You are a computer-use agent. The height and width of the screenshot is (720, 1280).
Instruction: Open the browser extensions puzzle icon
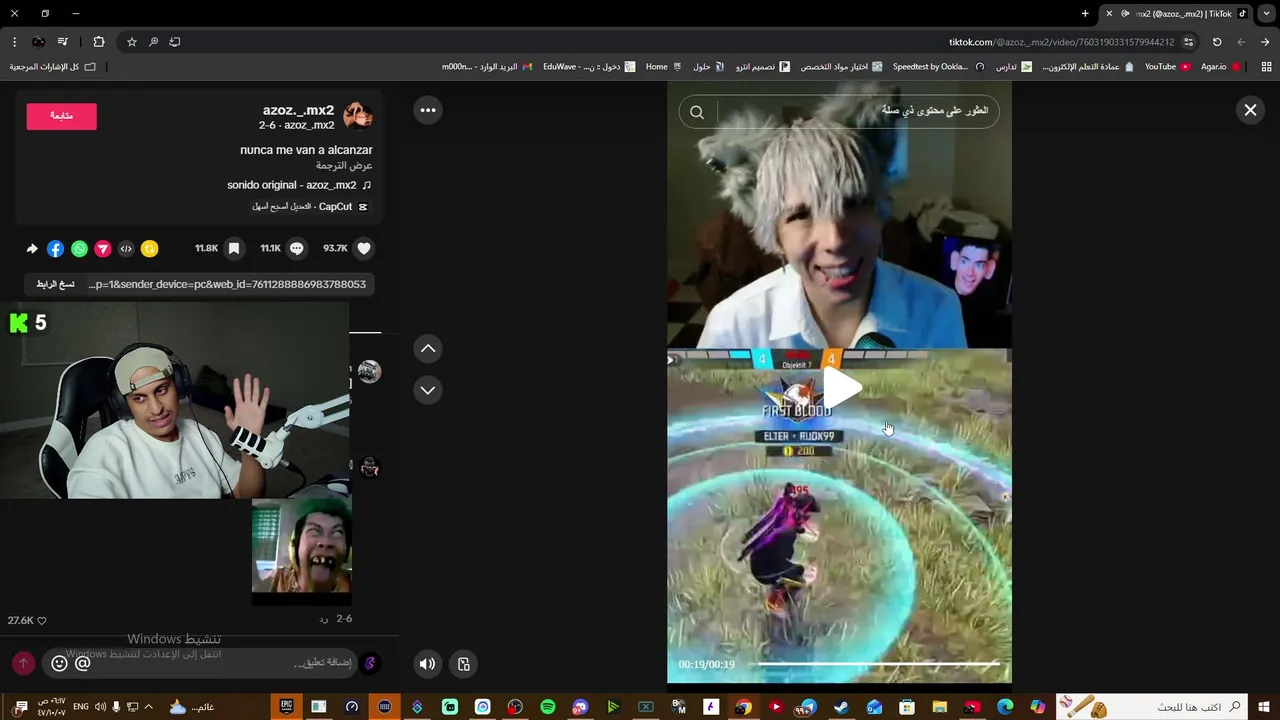98,42
